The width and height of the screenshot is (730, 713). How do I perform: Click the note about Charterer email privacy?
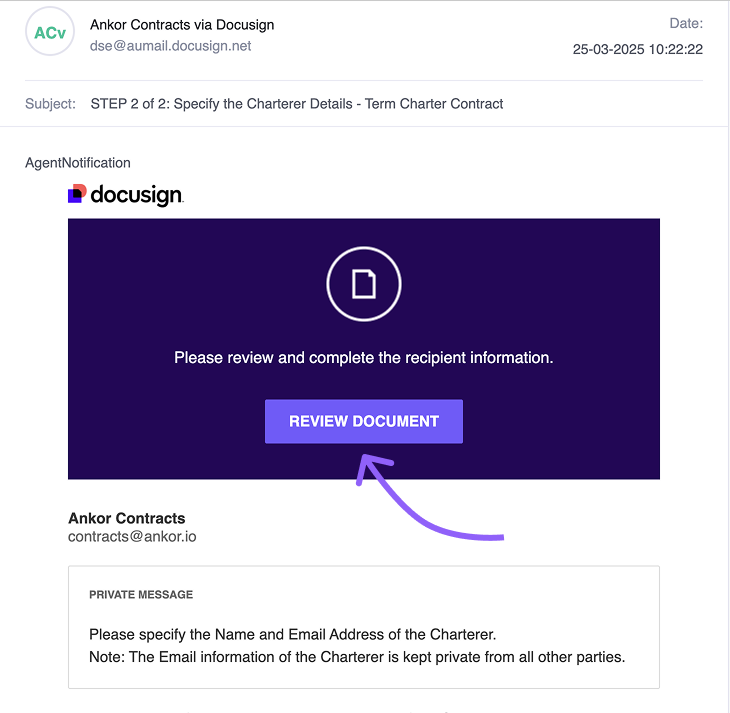pyautogui.click(x=357, y=657)
